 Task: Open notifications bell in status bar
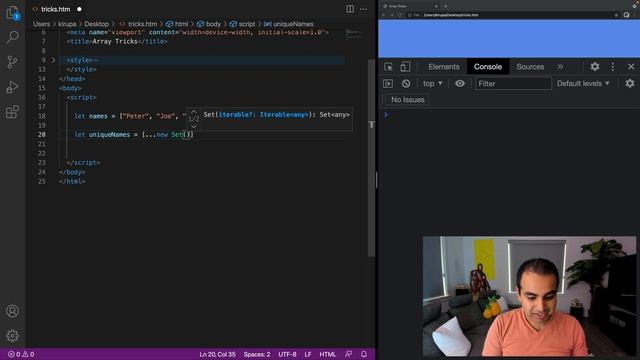coord(364,354)
